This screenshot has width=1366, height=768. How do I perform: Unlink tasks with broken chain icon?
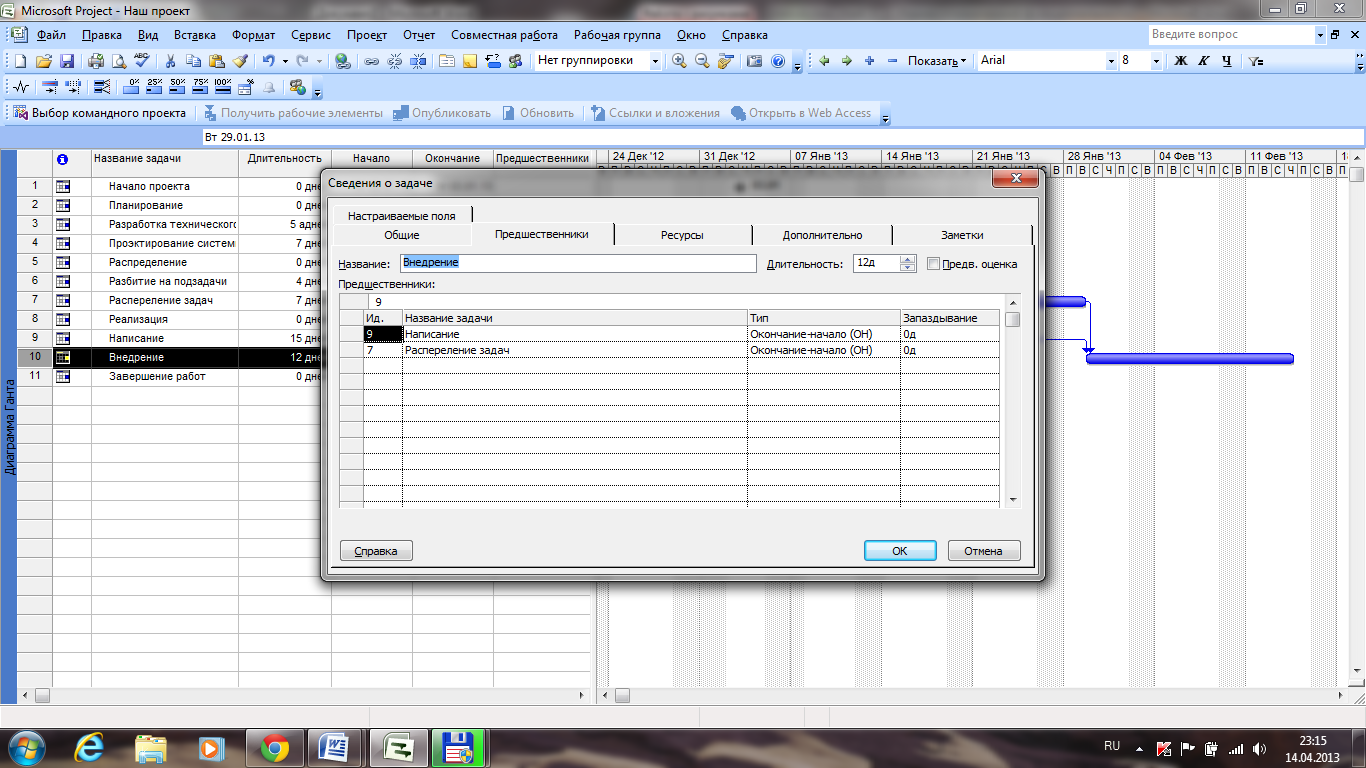tap(394, 61)
